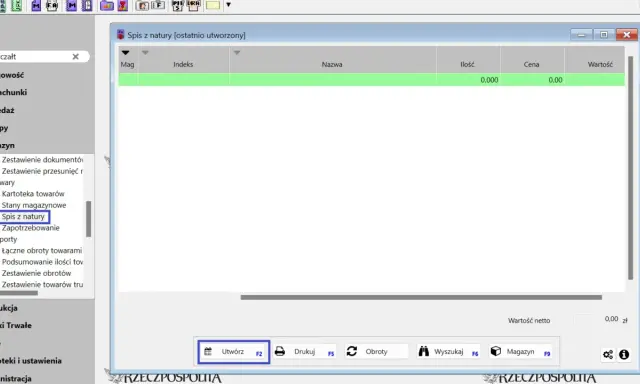Open the folder icon in the toolbar

point(107,6)
